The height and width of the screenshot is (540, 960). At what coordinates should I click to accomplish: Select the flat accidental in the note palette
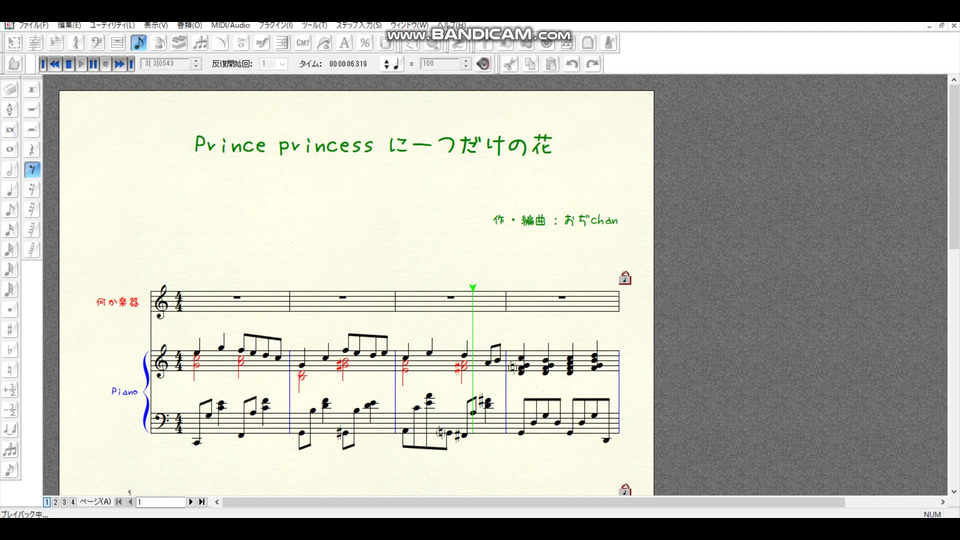click(x=11, y=349)
